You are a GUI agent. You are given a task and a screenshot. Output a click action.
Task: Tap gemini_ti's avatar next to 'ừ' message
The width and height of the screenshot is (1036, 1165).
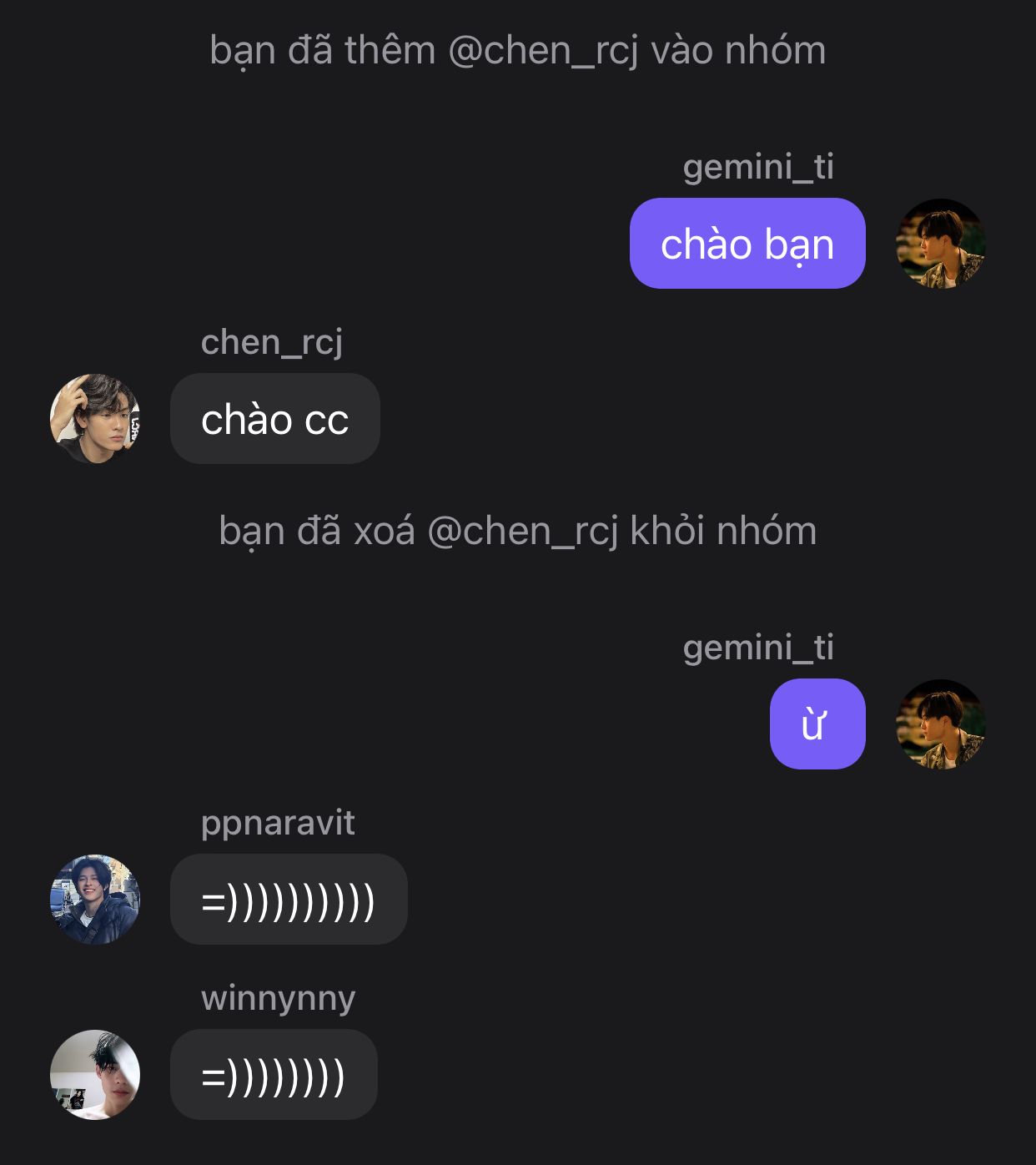(941, 724)
